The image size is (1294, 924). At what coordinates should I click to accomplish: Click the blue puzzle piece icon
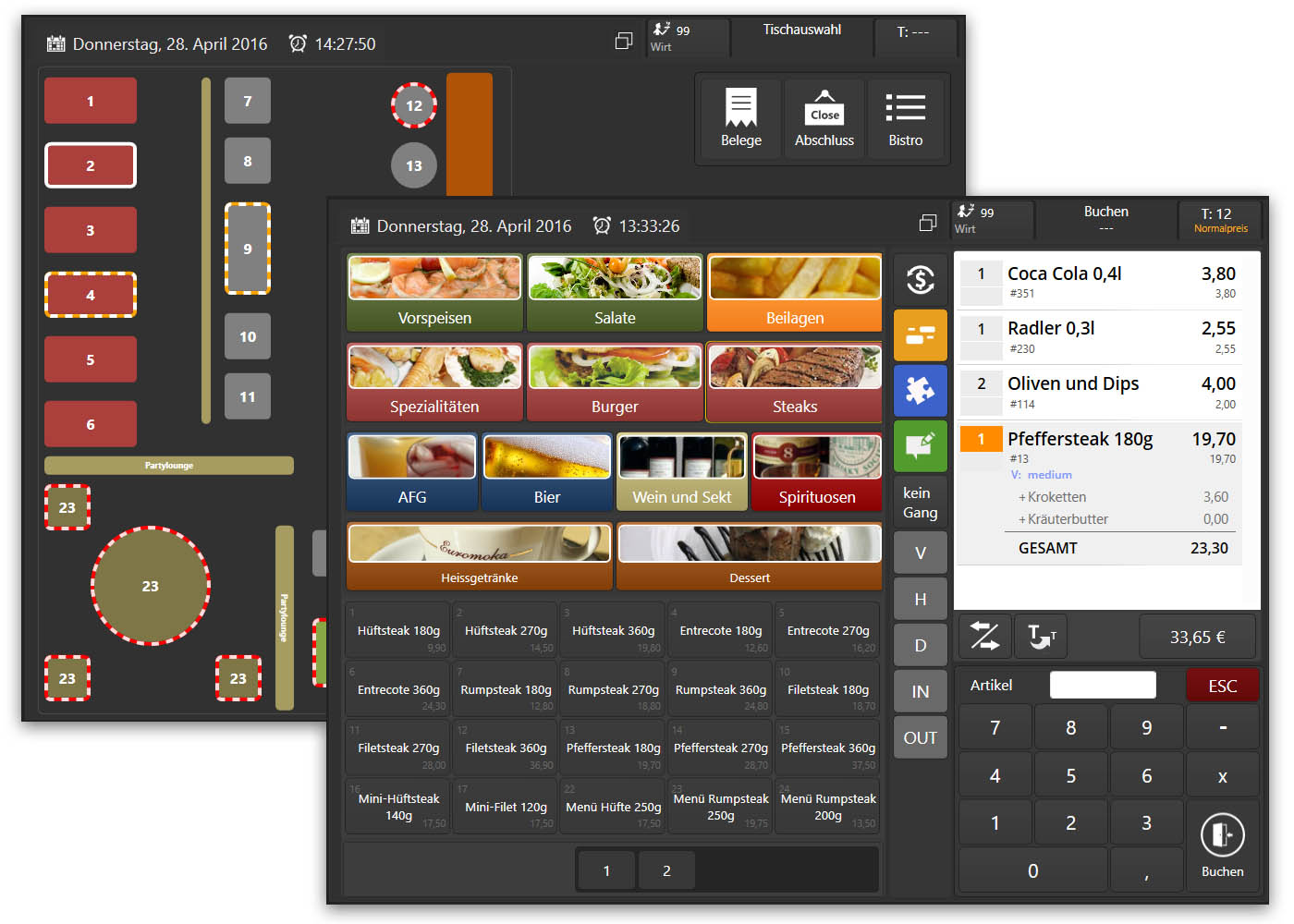click(x=920, y=390)
